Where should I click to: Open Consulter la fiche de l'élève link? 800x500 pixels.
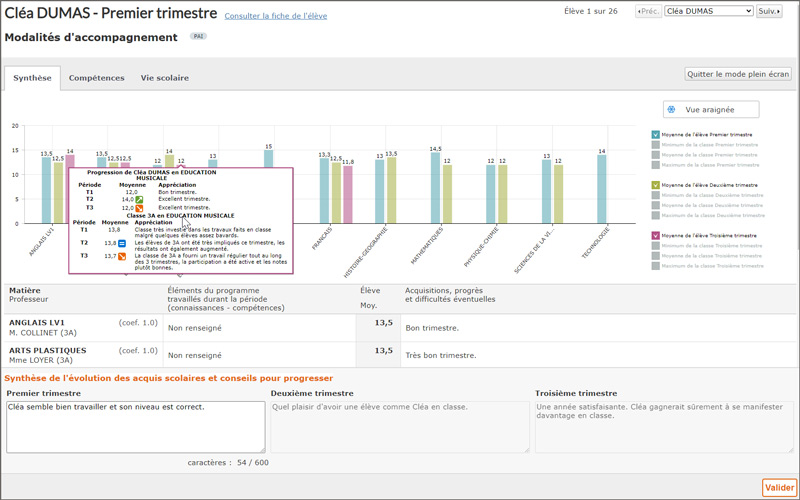275,16
